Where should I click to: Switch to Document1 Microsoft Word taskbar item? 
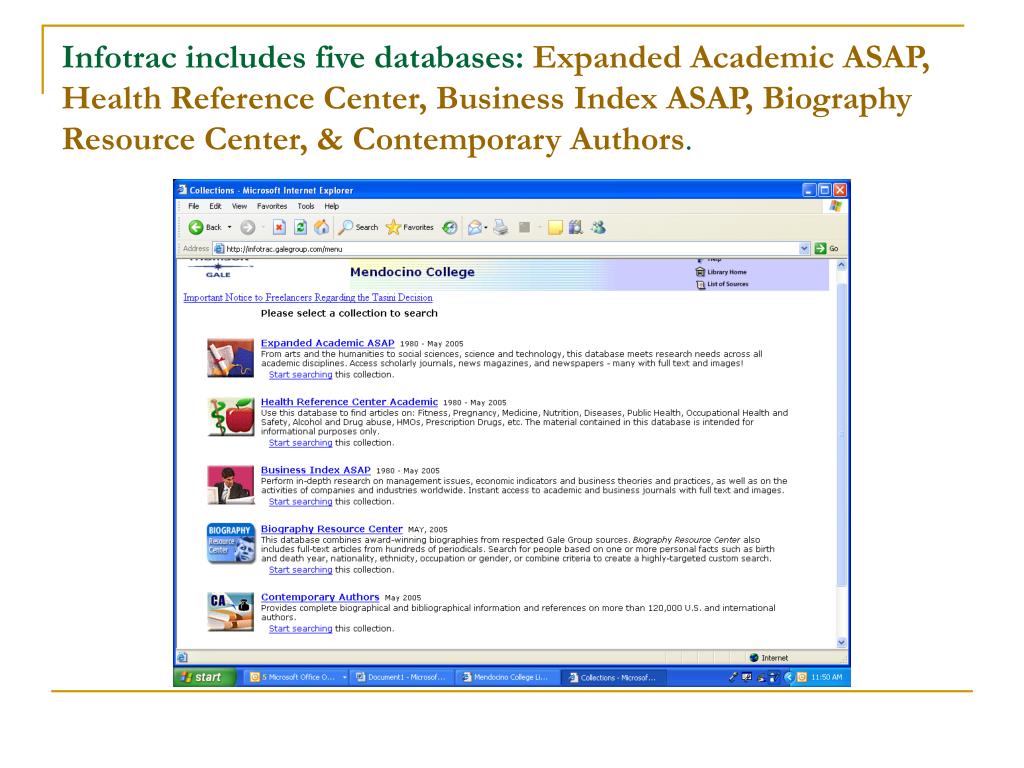click(x=403, y=677)
